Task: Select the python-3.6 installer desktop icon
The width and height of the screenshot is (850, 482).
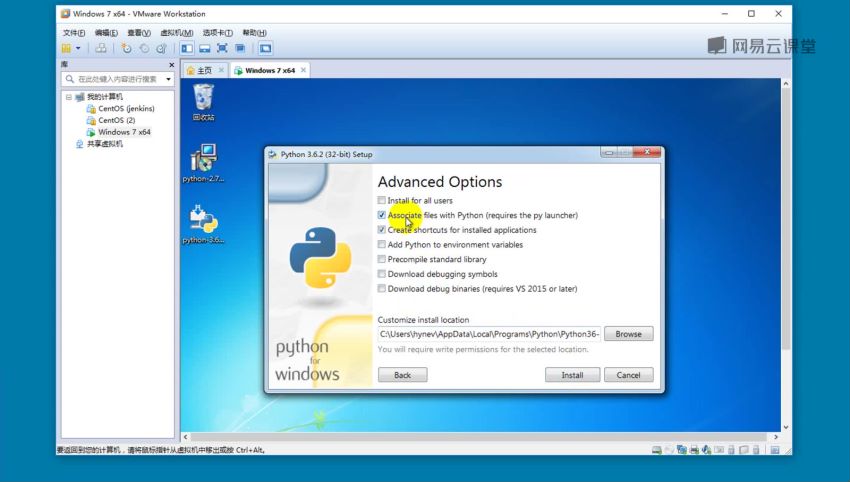Action: (203, 224)
